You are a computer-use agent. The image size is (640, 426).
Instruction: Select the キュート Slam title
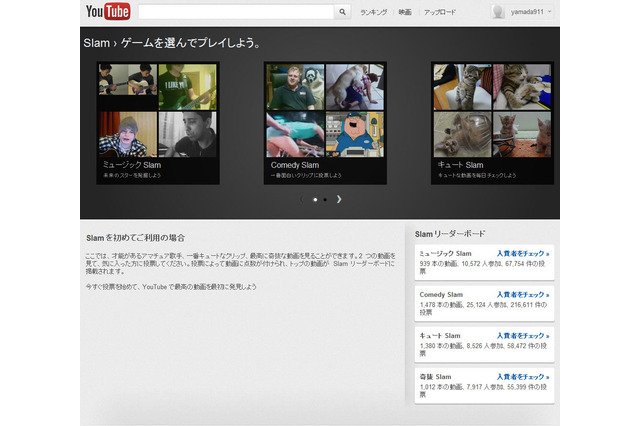pyautogui.click(x=460, y=165)
